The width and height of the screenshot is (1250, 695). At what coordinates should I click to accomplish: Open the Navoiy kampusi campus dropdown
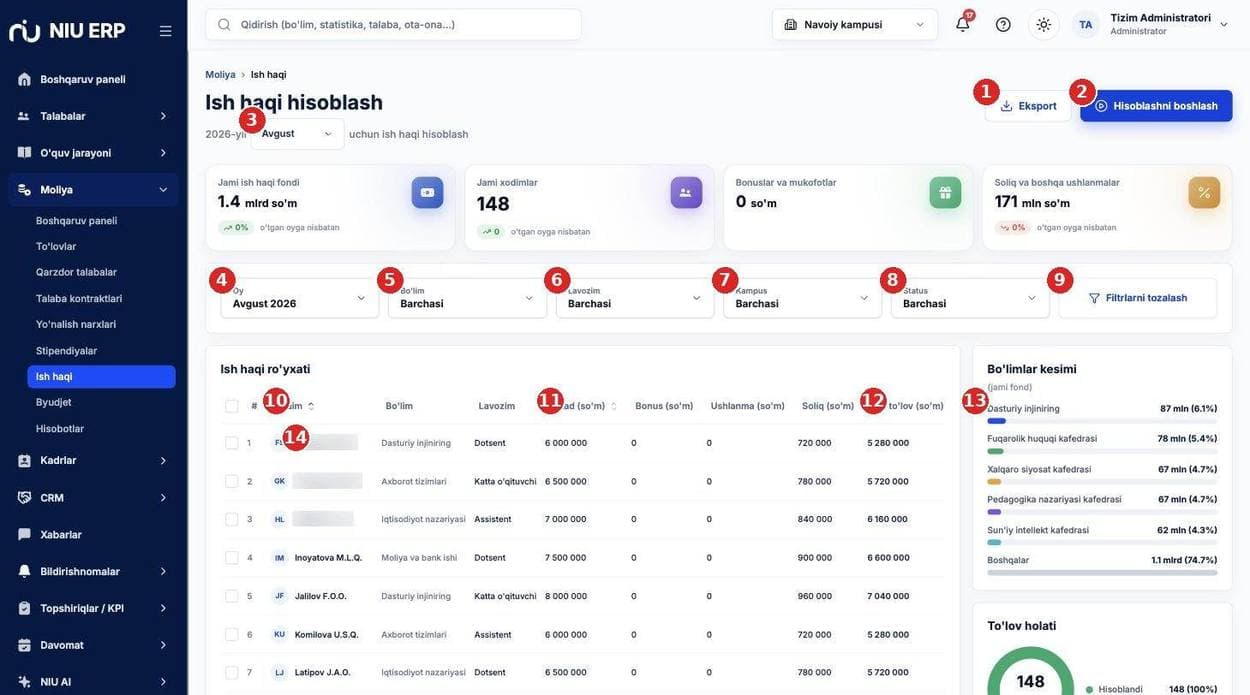click(855, 24)
